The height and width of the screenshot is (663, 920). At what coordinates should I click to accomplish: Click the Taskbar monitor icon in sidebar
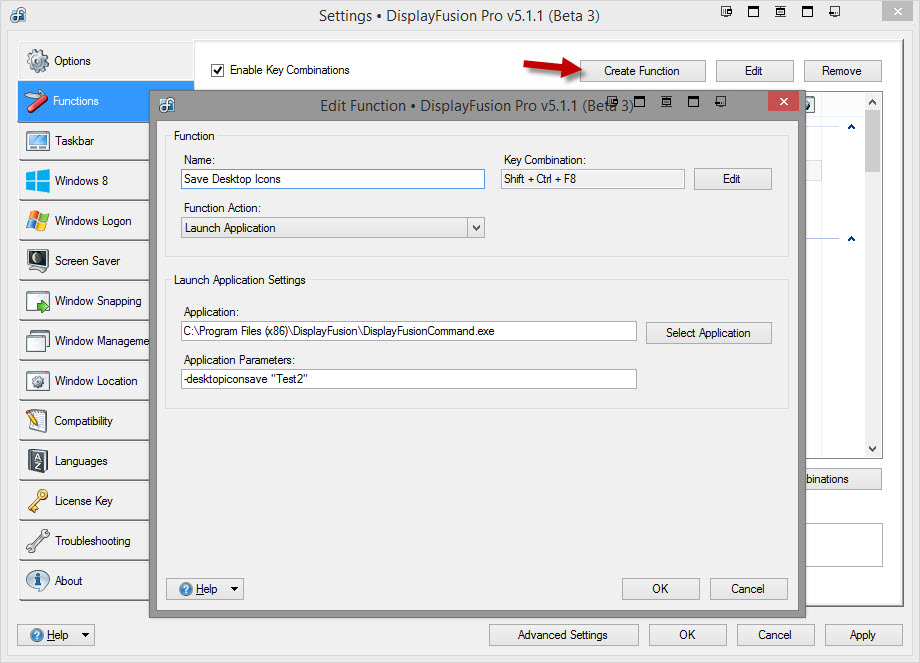[38, 141]
